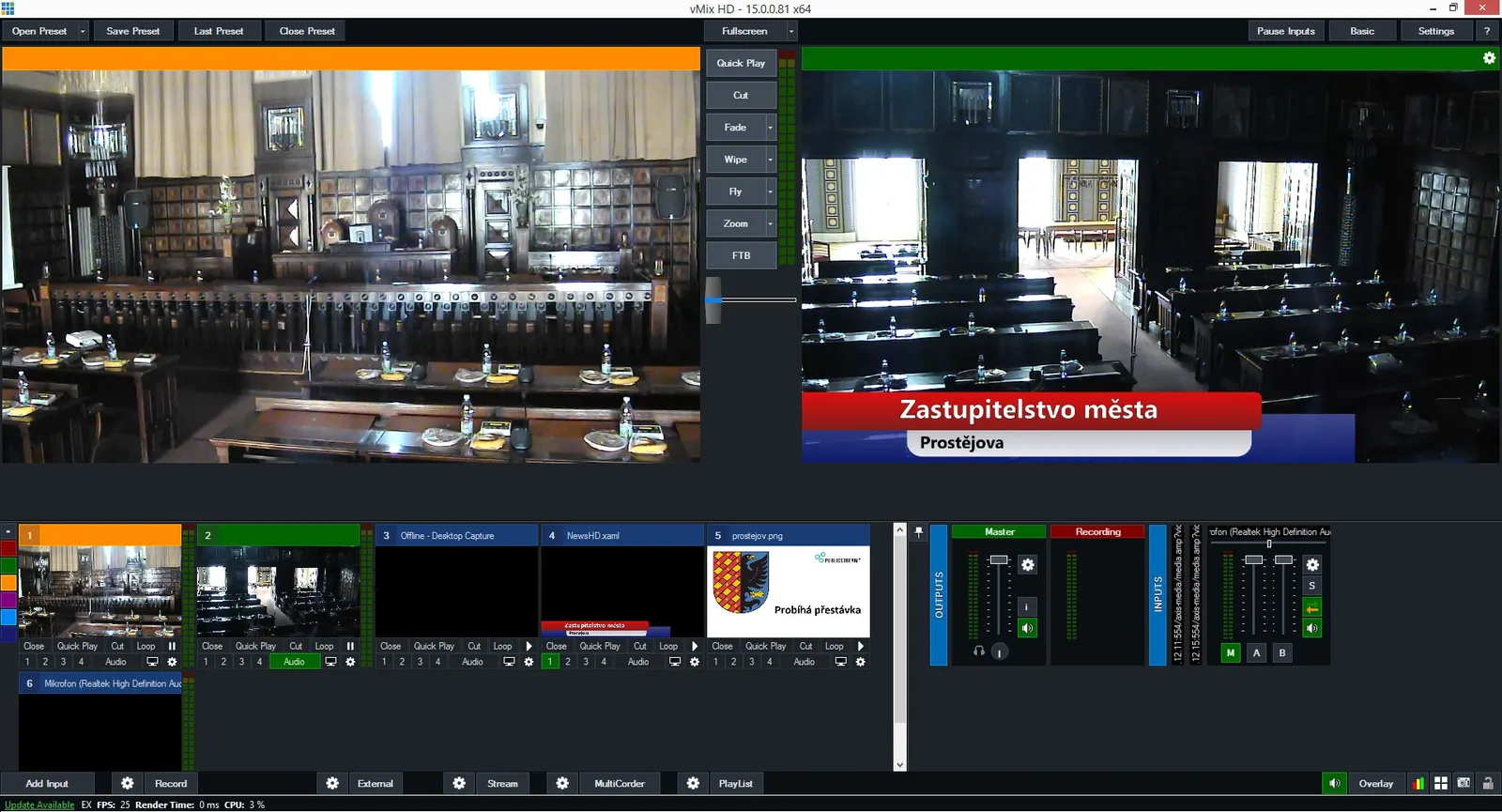Click Last Preset in top bar
This screenshot has width=1502, height=812.
point(219,31)
